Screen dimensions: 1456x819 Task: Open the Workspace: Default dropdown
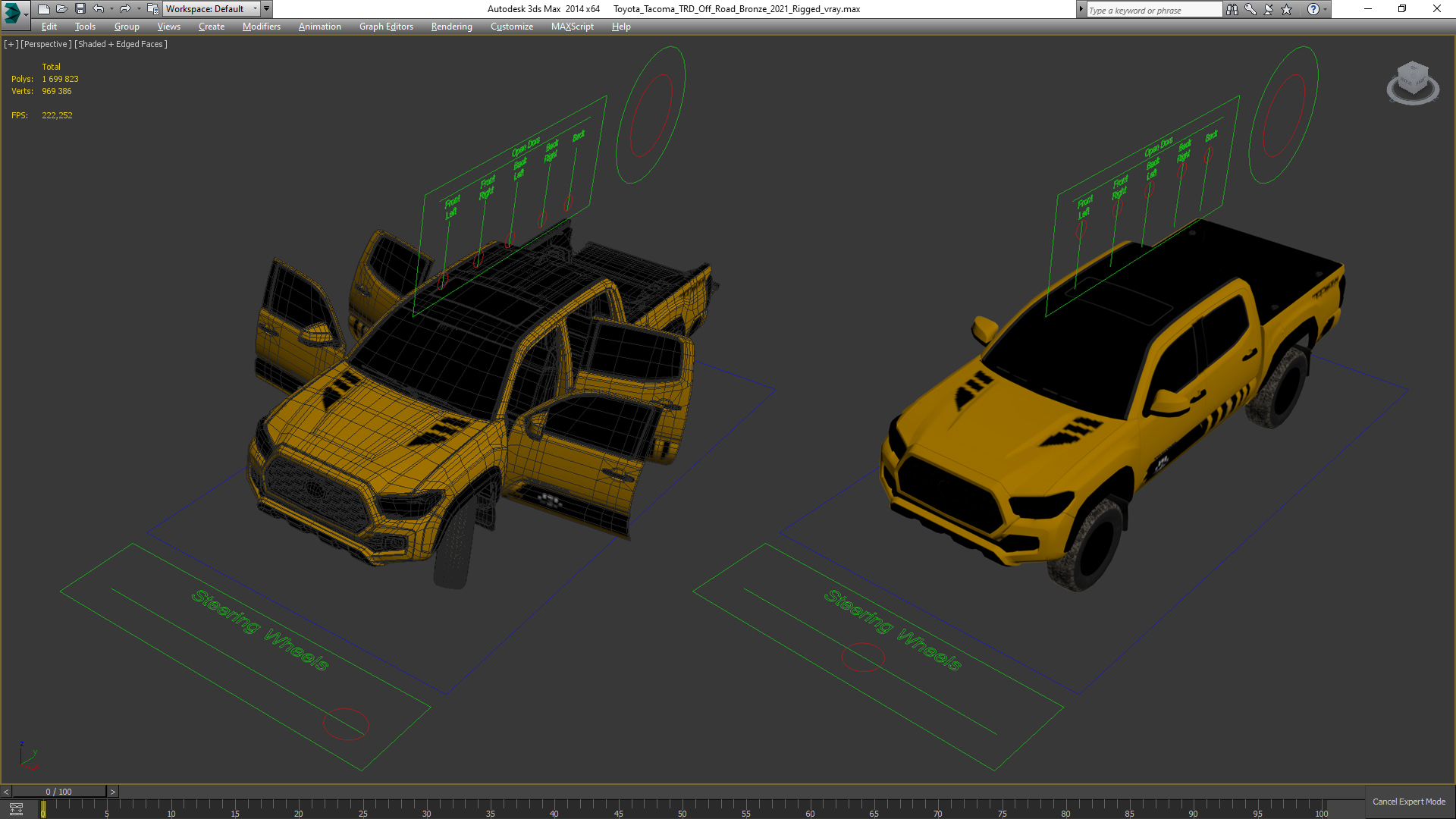pos(211,9)
